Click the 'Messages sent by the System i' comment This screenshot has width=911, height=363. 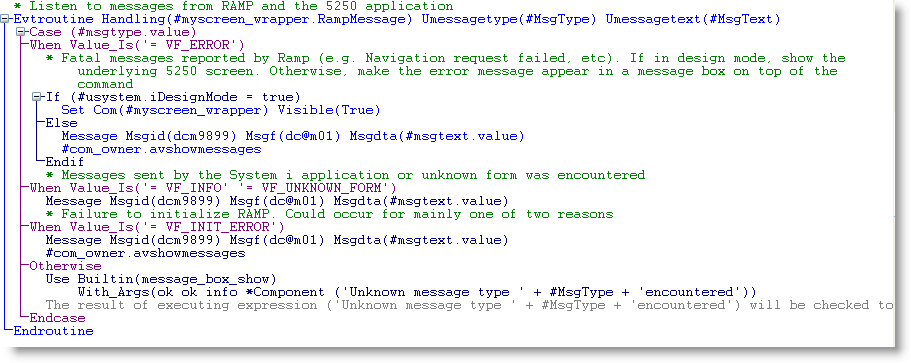coord(345,175)
